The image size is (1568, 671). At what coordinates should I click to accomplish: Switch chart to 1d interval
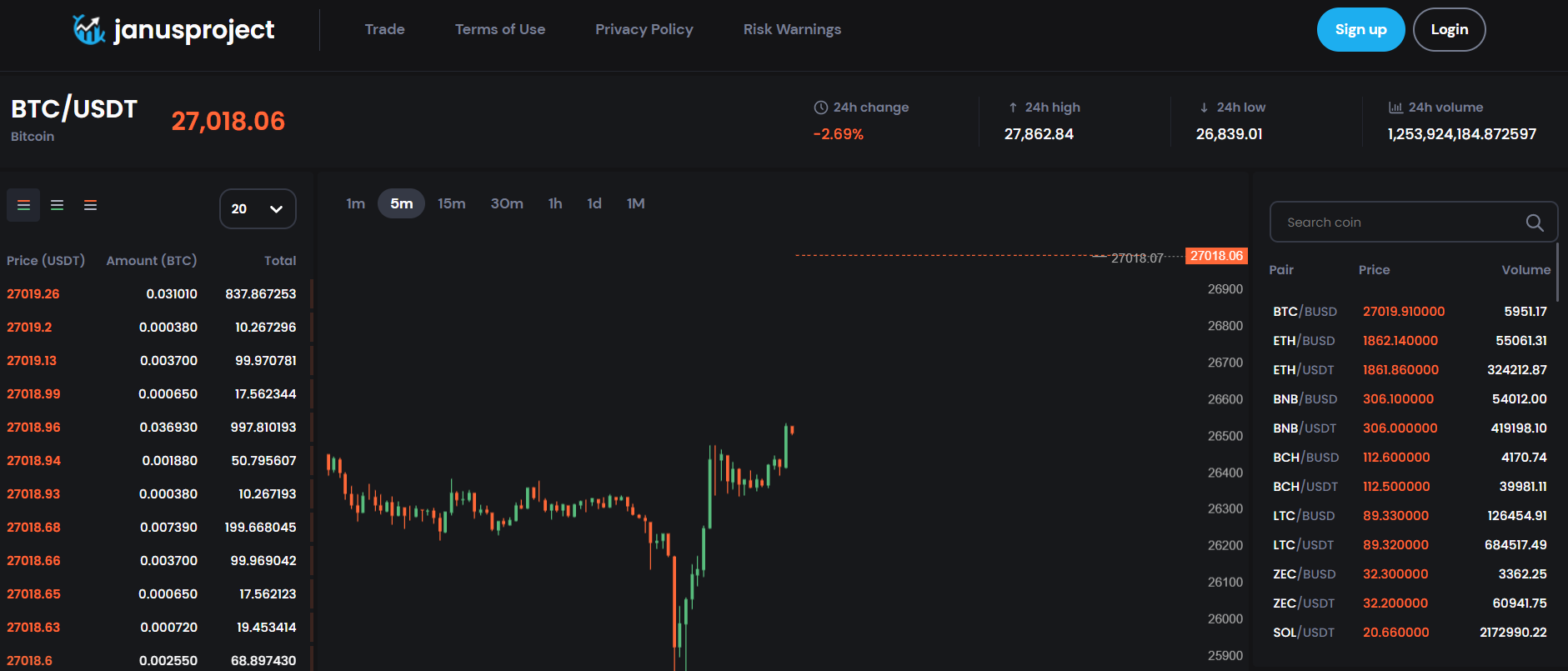(x=594, y=203)
